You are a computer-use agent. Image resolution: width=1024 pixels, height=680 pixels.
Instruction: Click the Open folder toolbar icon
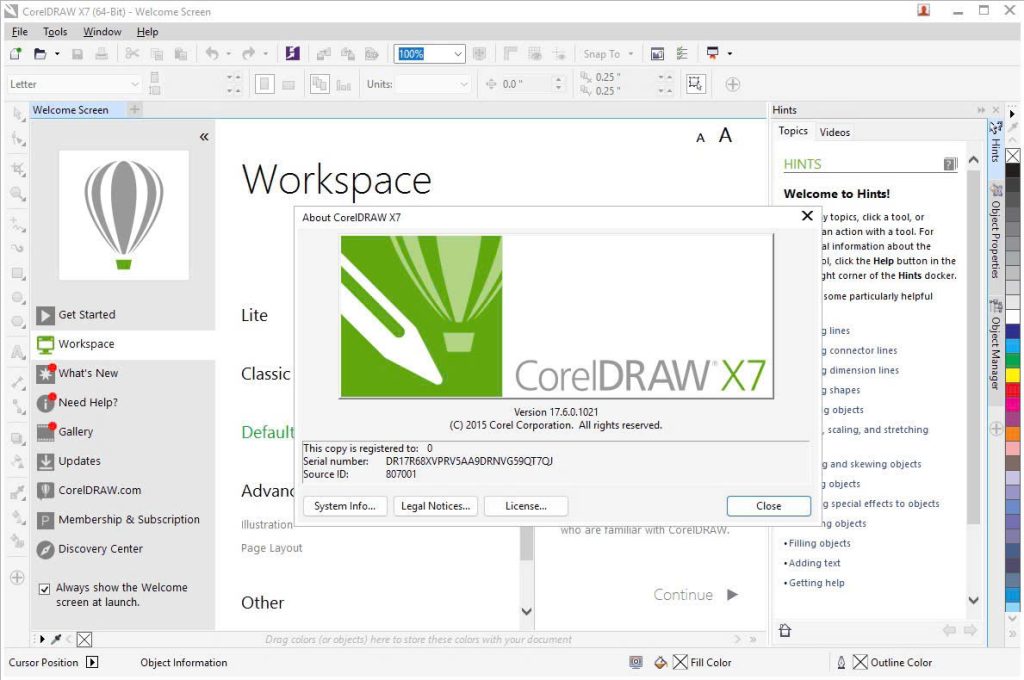(x=41, y=54)
